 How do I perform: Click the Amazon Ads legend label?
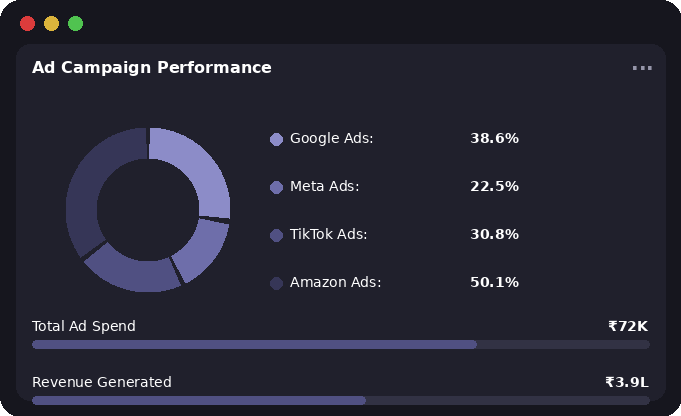tap(335, 282)
